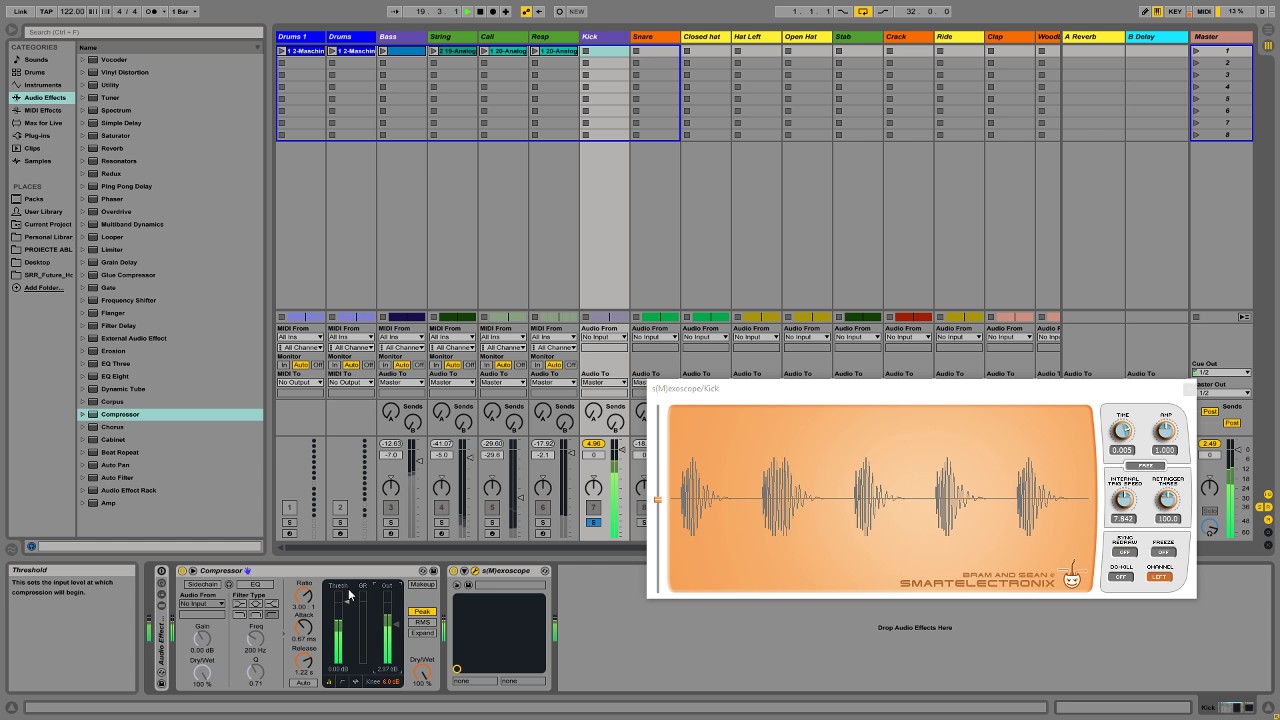
Task: Select the middle top-row filter type icon
Action: [x=256, y=604]
